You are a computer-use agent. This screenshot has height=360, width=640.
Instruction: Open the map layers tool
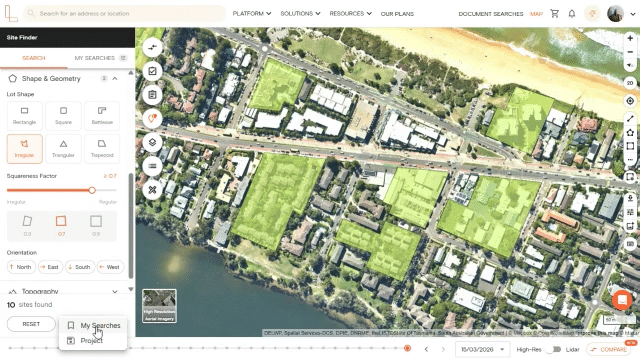click(x=152, y=142)
